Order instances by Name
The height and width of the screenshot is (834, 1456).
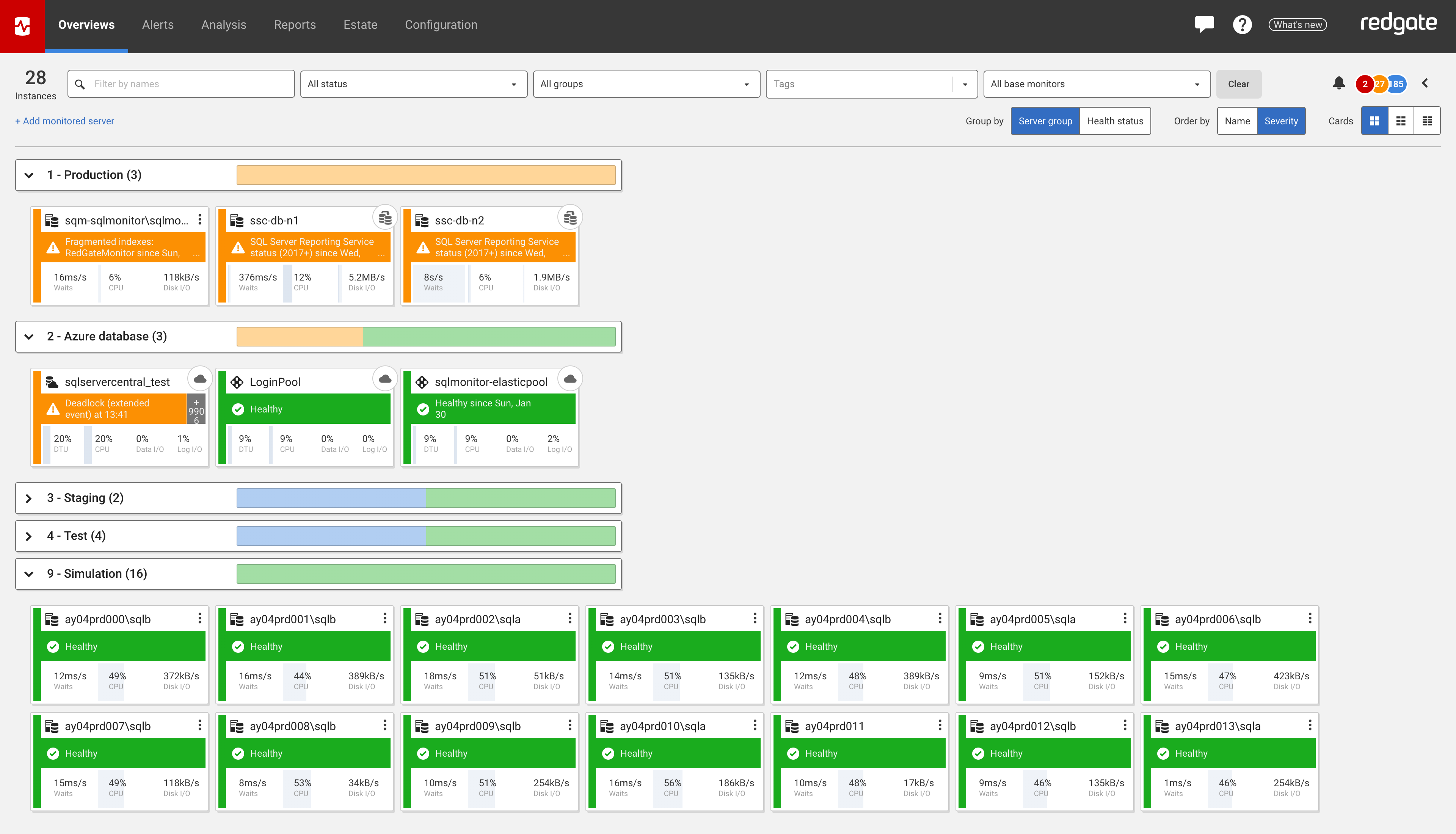coord(1236,121)
